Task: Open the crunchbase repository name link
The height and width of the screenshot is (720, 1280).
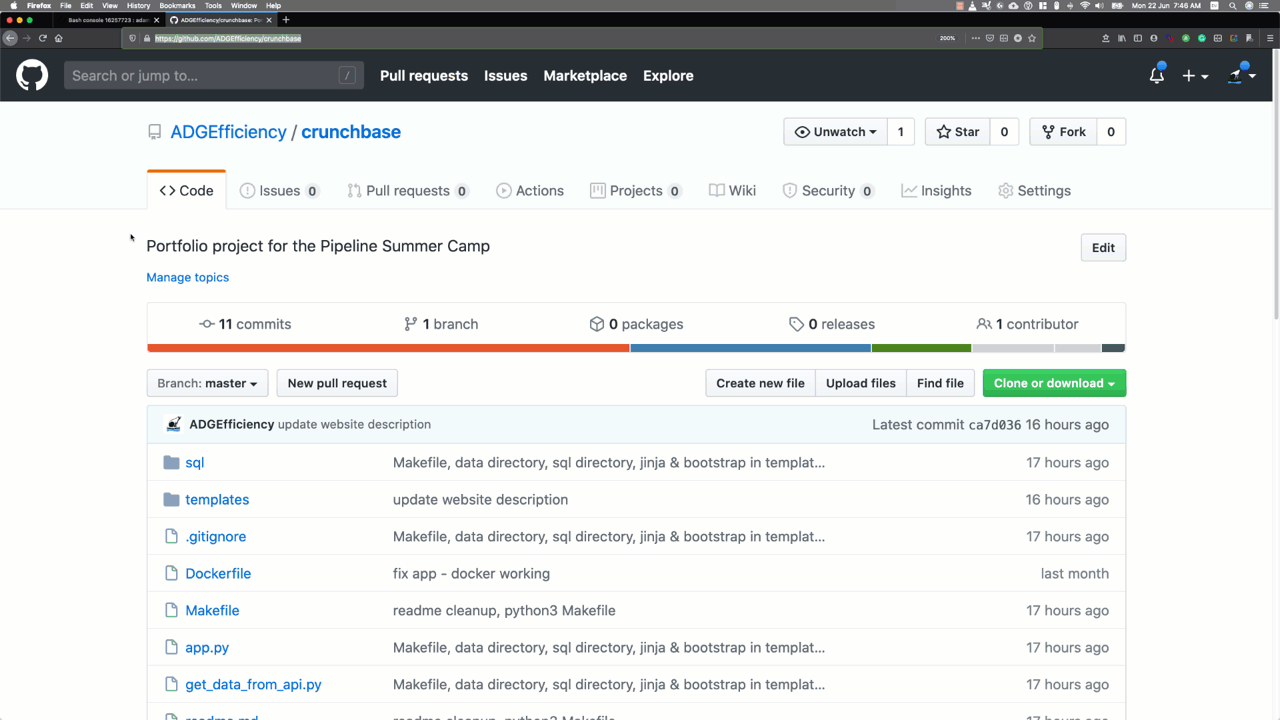Action: tap(351, 132)
